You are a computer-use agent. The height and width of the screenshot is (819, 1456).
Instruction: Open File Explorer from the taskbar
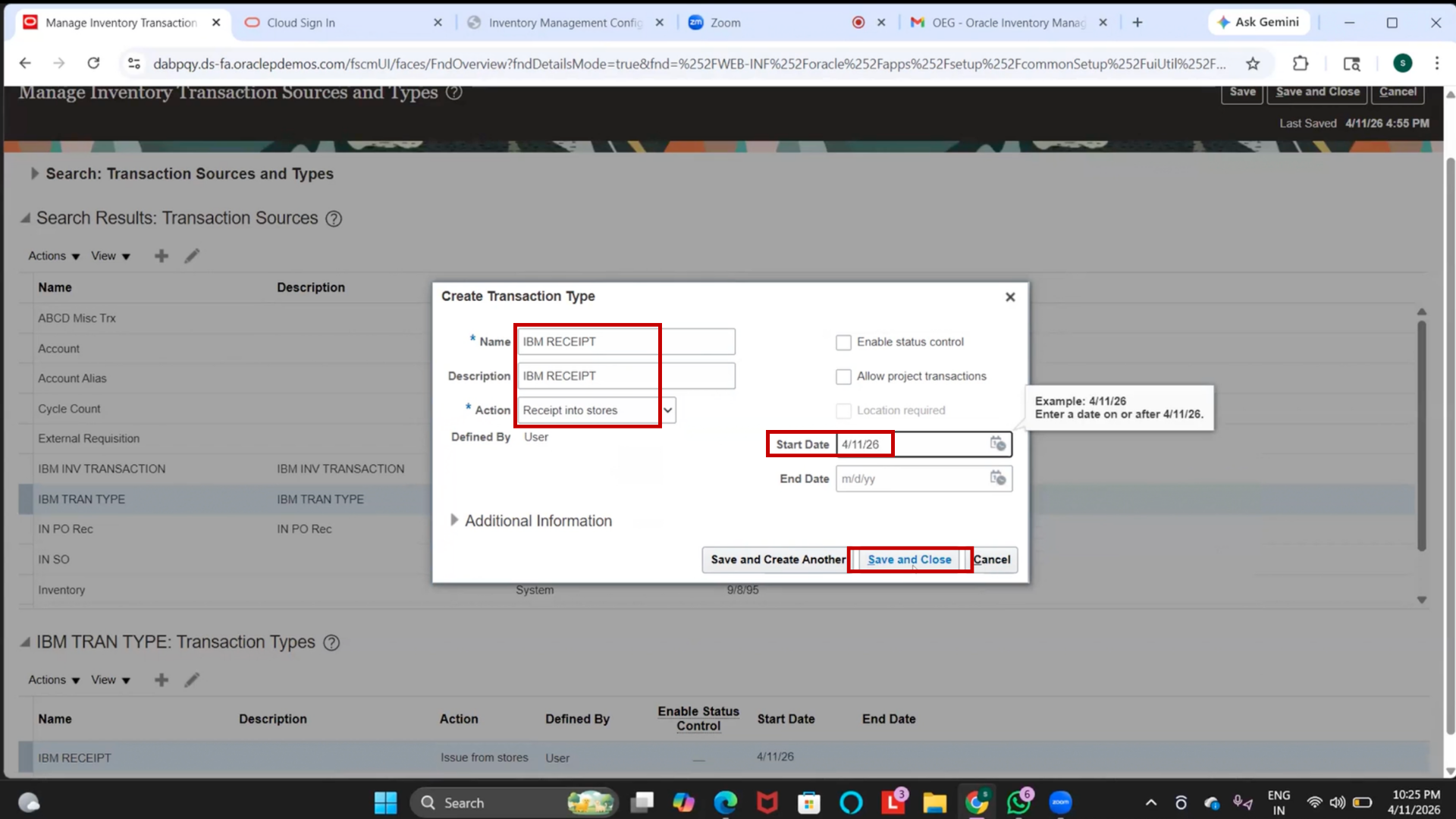(934, 802)
